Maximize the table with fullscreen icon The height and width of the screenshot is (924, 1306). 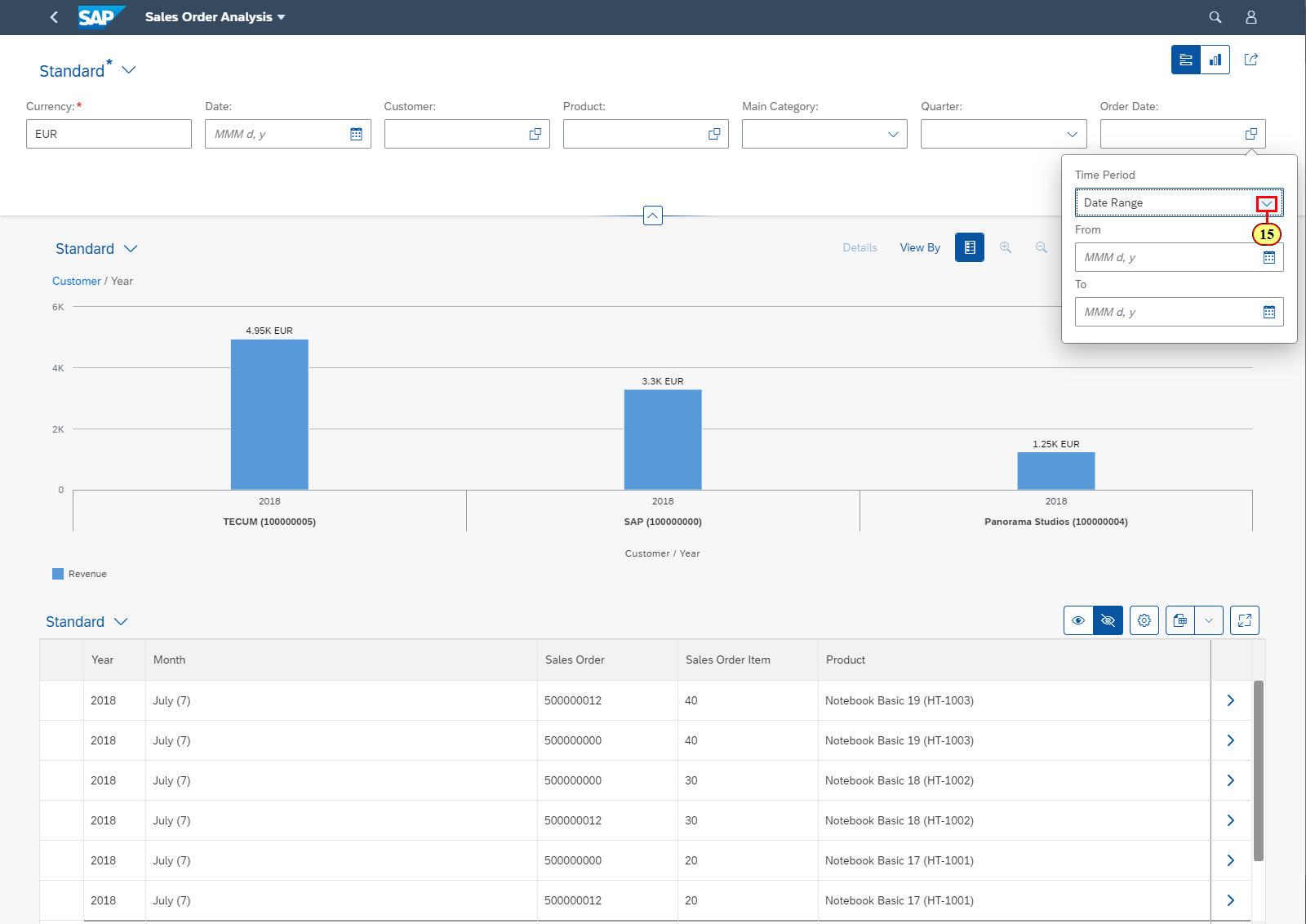(x=1245, y=620)
